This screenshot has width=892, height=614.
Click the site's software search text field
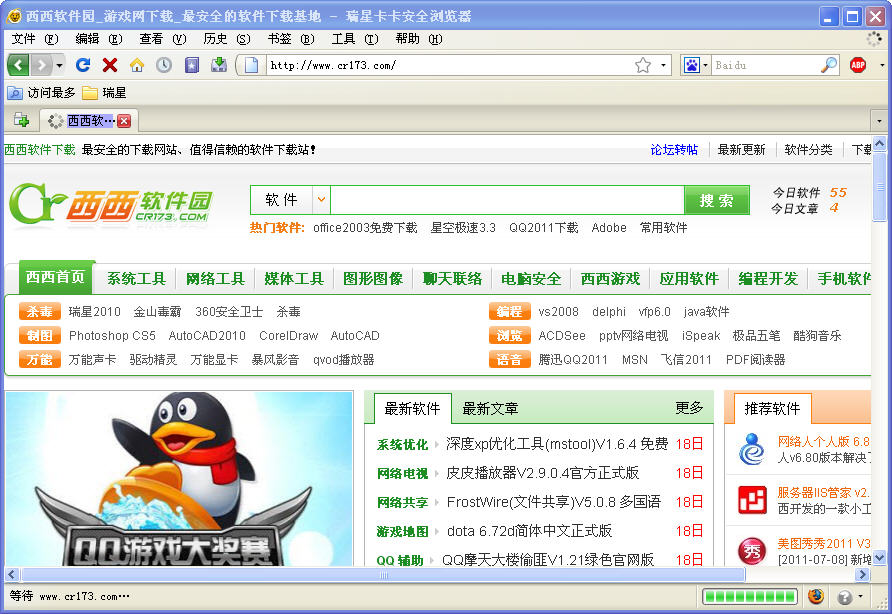point(507,200)
